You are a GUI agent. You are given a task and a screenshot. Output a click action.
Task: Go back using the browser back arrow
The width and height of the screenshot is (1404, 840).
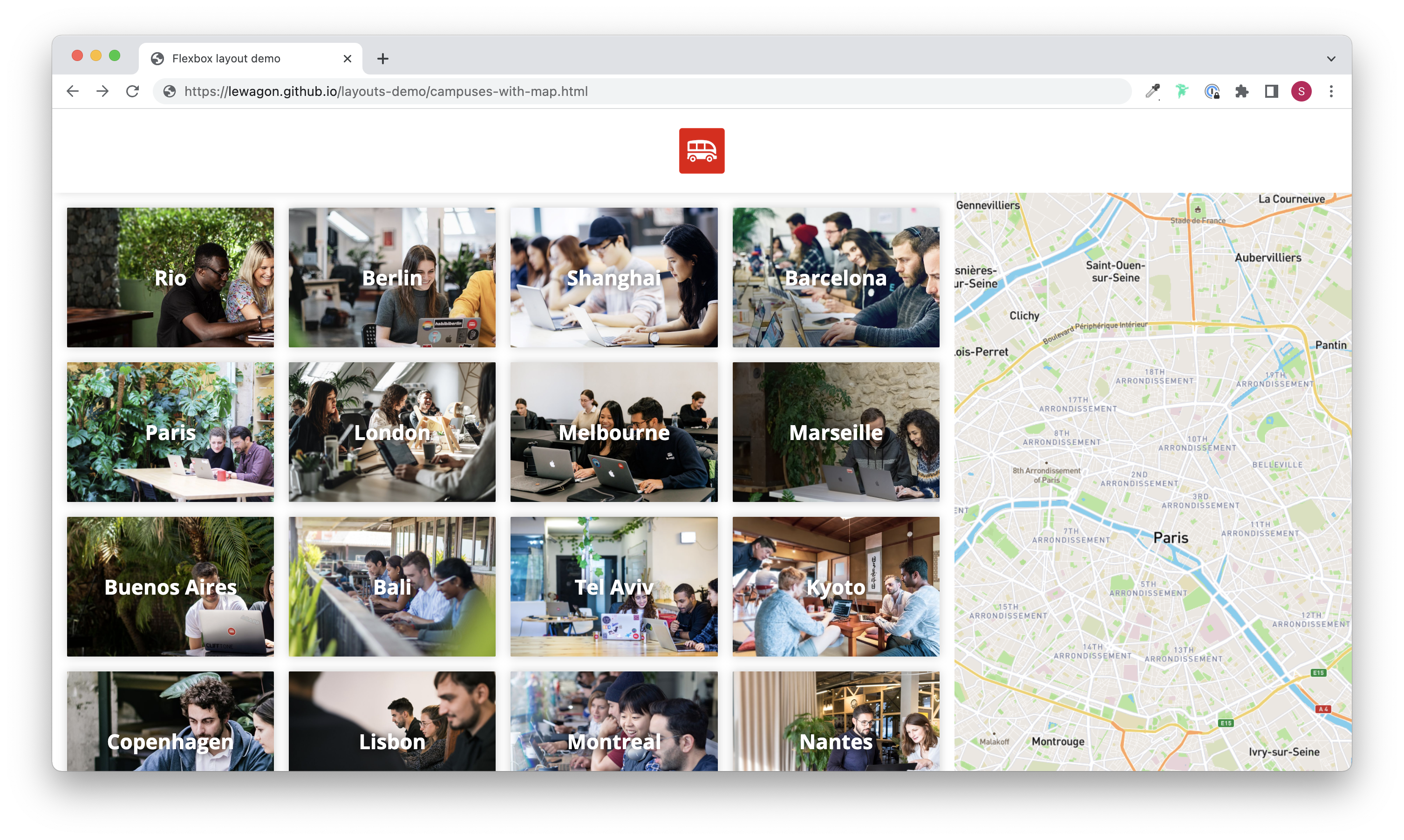73,91
